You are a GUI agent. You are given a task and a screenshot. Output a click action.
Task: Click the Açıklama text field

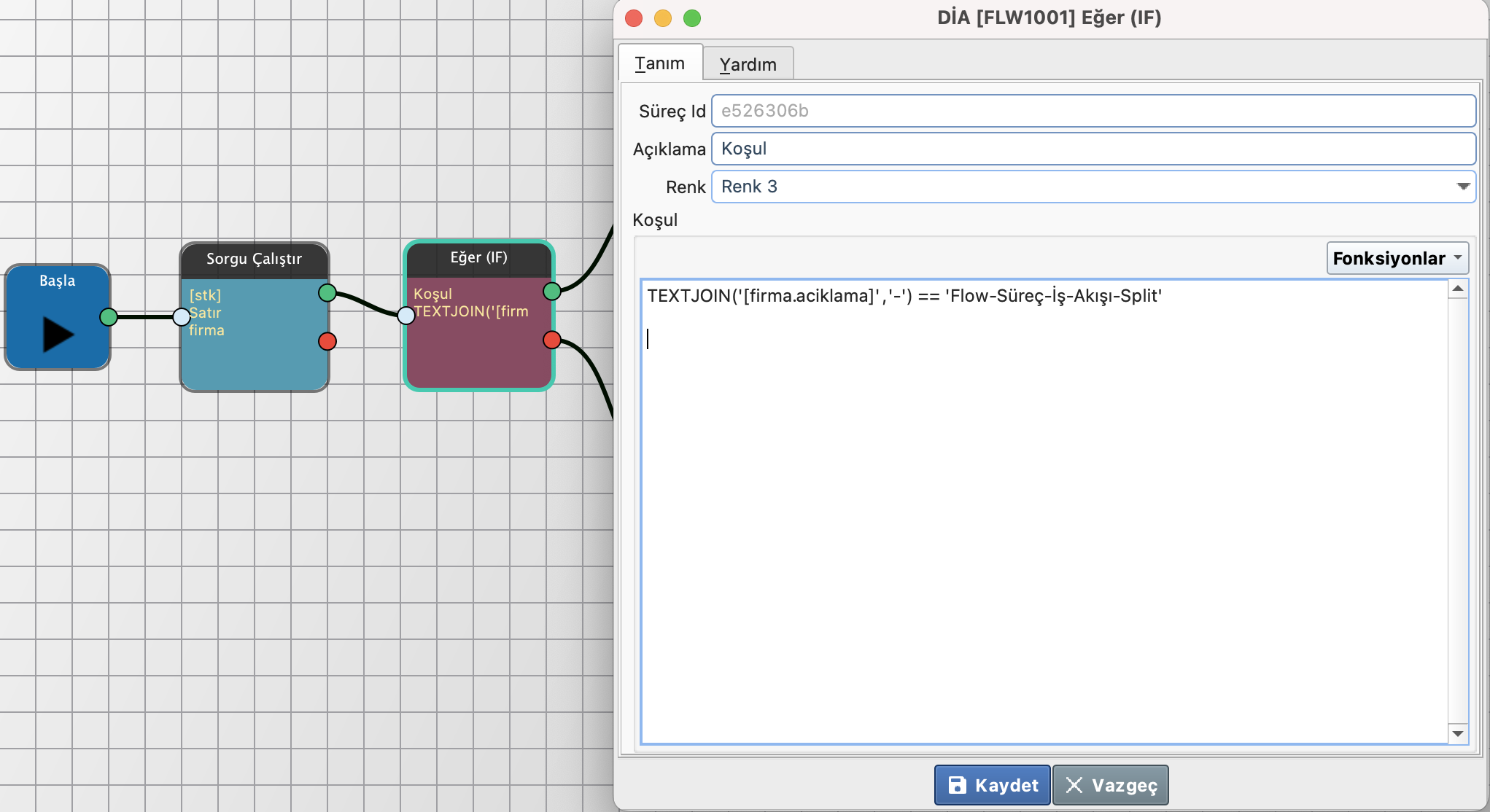coord(1093,149)
